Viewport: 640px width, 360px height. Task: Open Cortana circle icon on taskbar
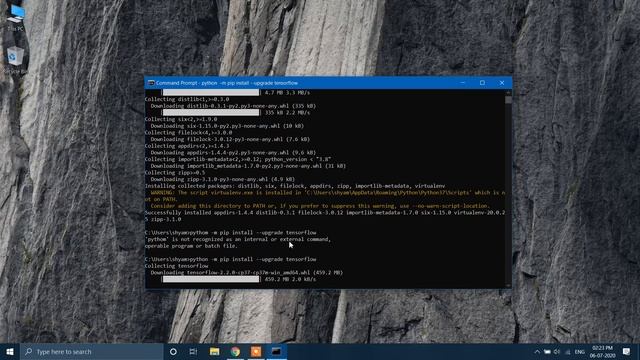click(x=173, y=351)
